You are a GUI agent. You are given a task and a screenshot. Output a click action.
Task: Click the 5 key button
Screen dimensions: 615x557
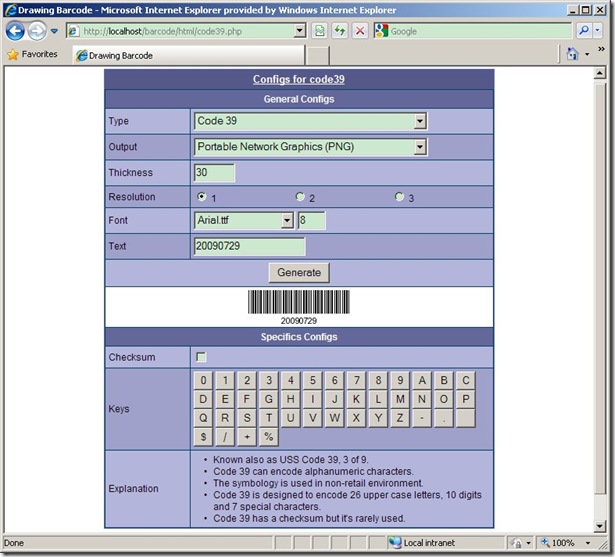(x=313, y=380)
